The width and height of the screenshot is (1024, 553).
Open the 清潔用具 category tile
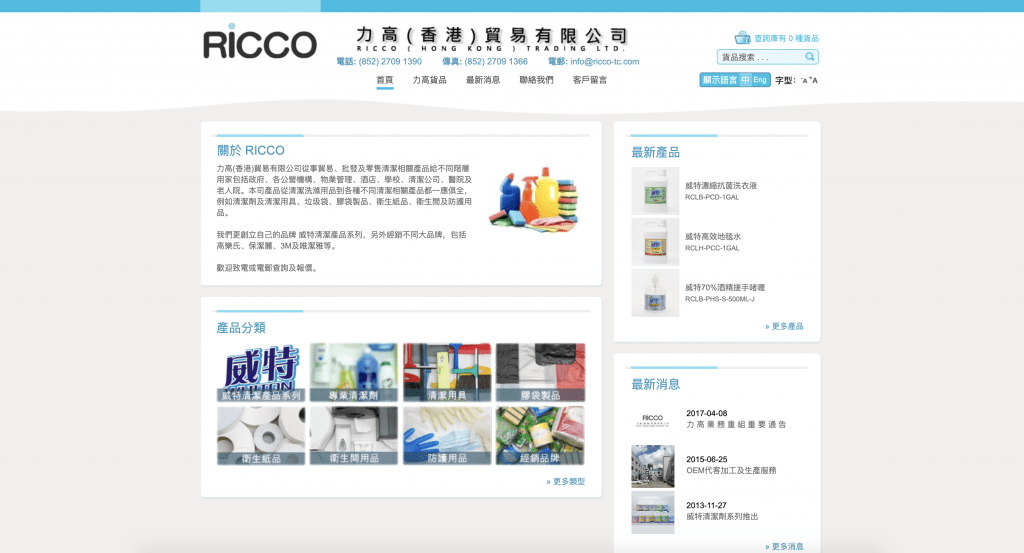point(447,372)
